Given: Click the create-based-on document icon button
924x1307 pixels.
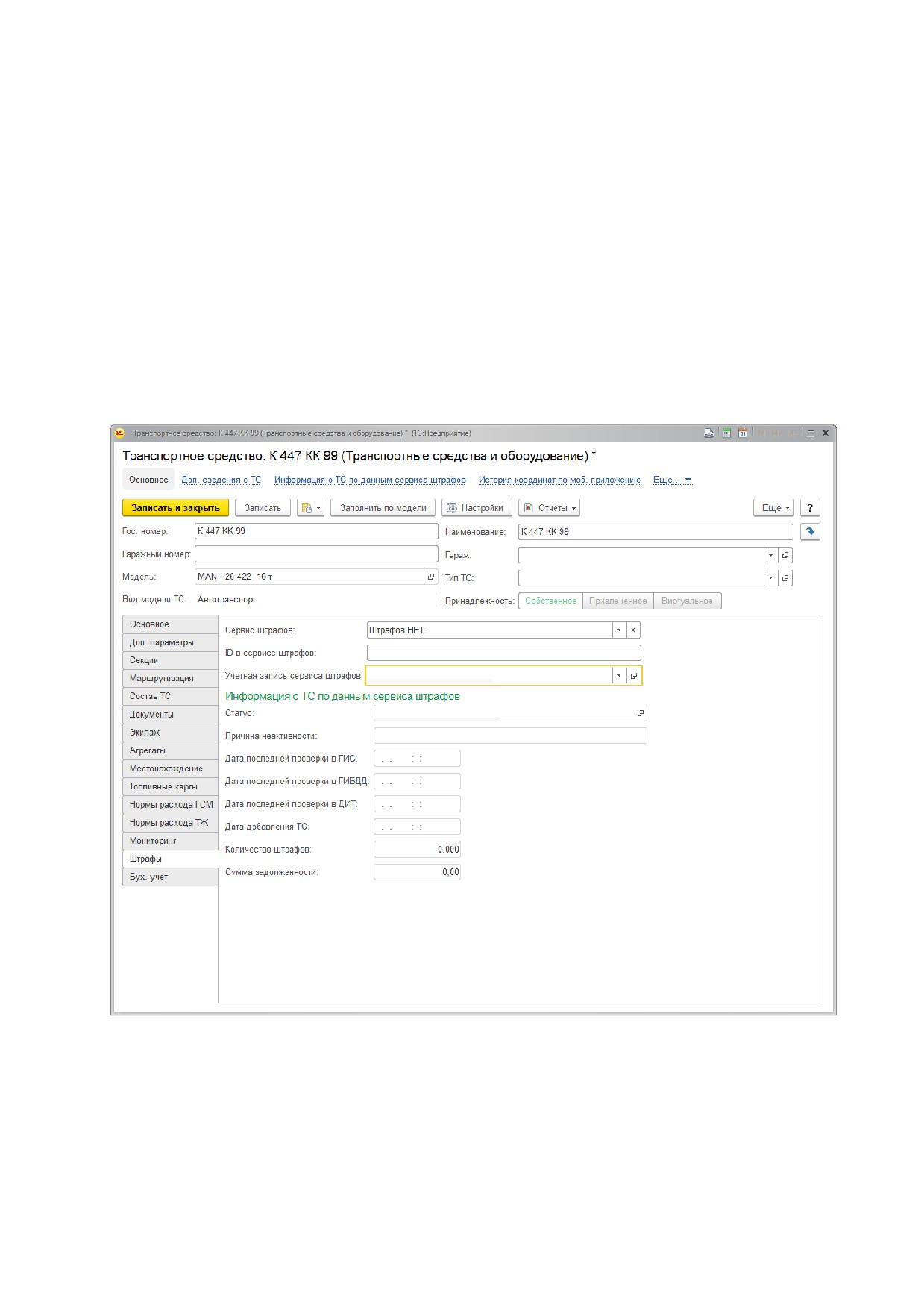Looking at the screenshot, I should tap(310, 508).
